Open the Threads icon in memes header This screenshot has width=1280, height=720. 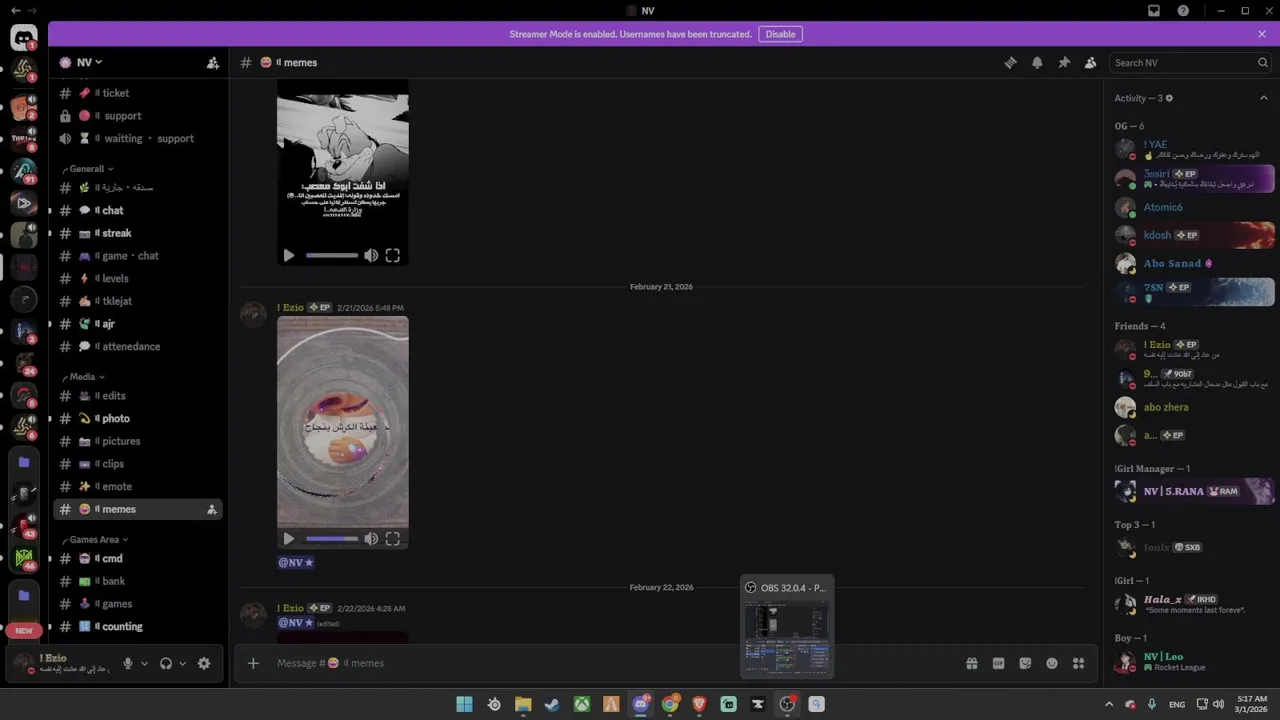tap(1010, 62)
